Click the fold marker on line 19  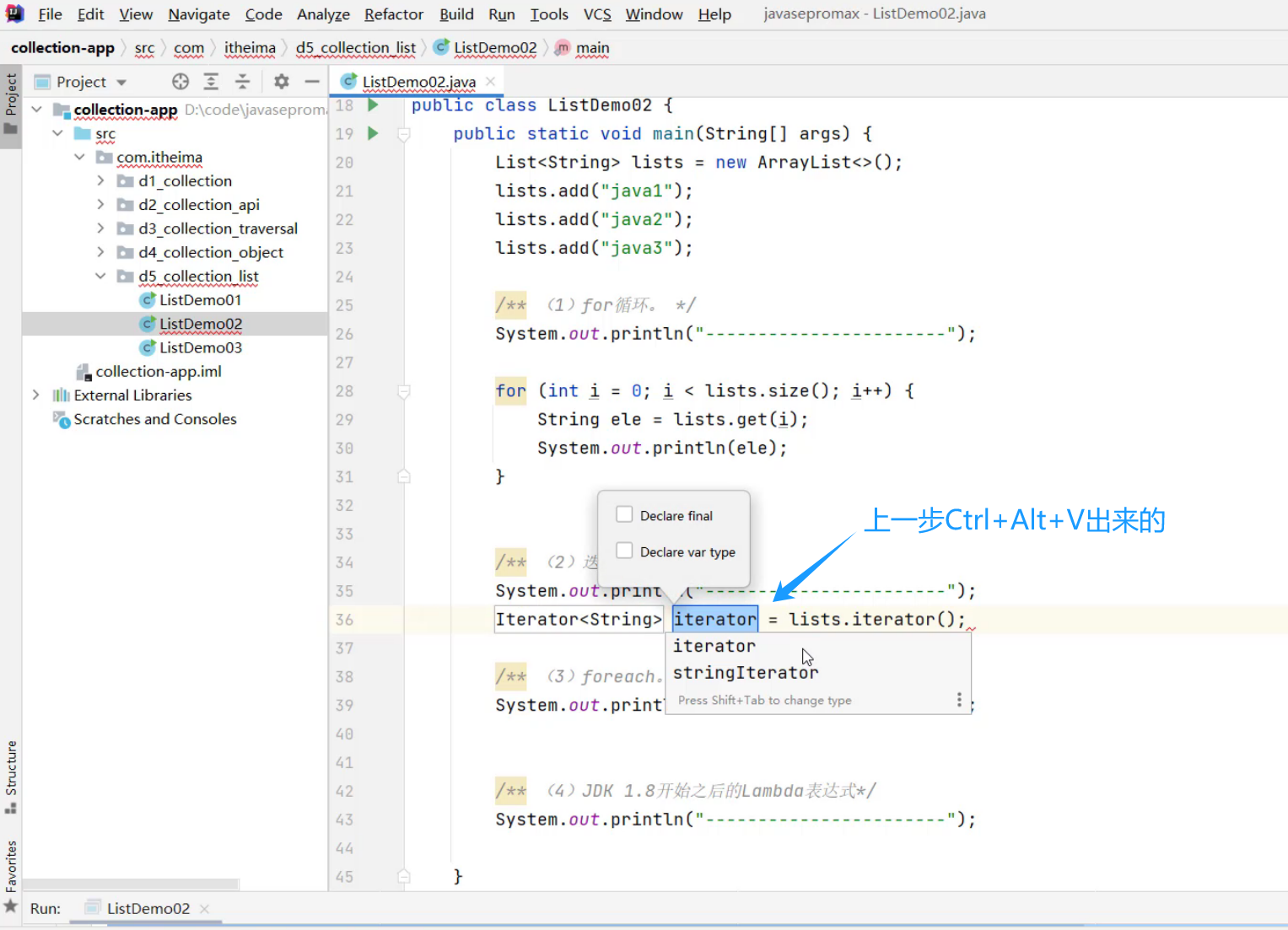tap(404, 134)
